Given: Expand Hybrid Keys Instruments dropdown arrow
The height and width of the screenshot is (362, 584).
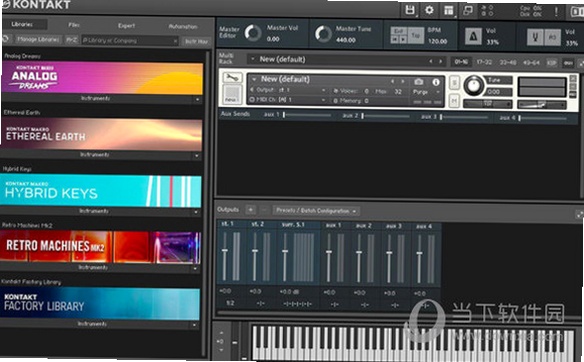Looking at the screenshot, I should pyautogui.click(x=196, y=212).
